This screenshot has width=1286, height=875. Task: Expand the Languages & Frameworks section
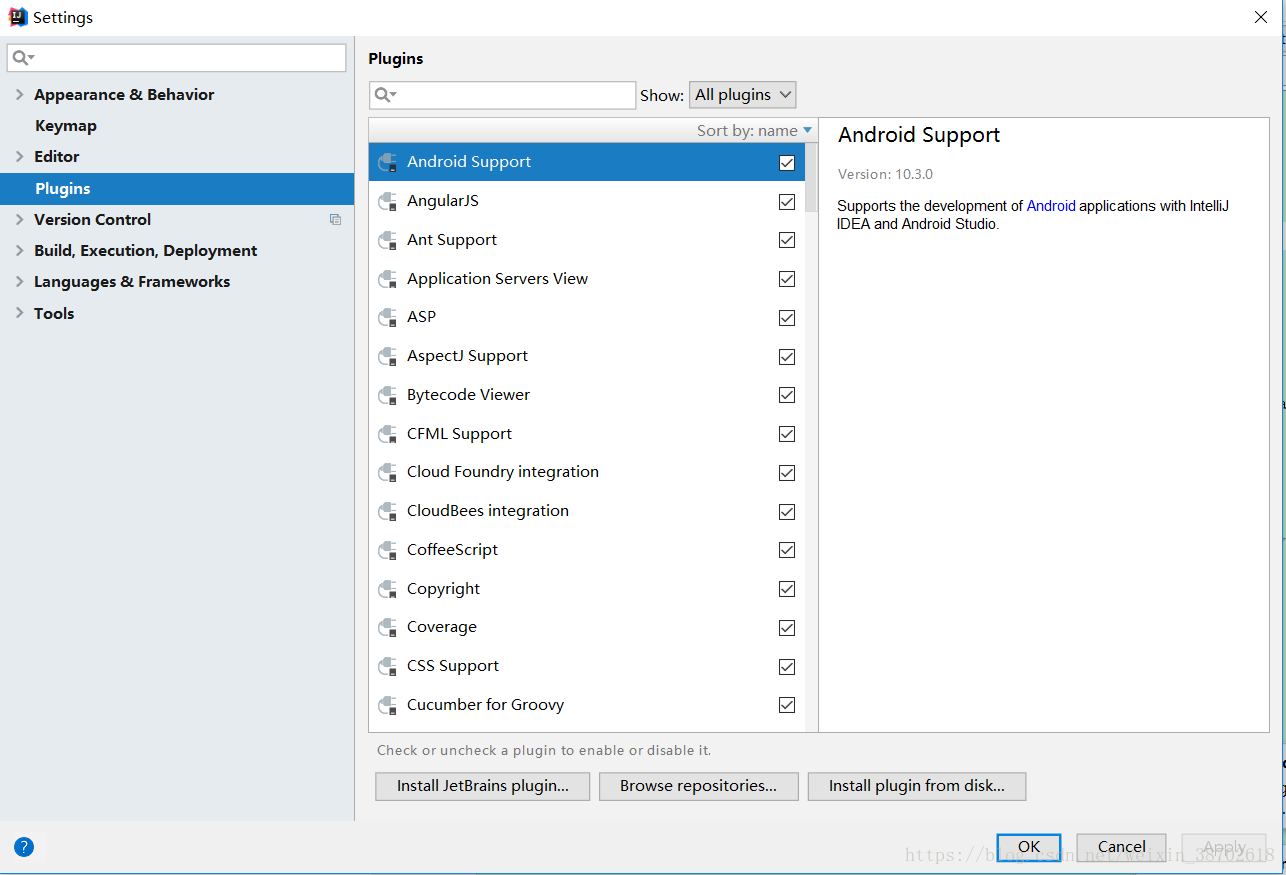pyautogui.click(x=19, y=281)
